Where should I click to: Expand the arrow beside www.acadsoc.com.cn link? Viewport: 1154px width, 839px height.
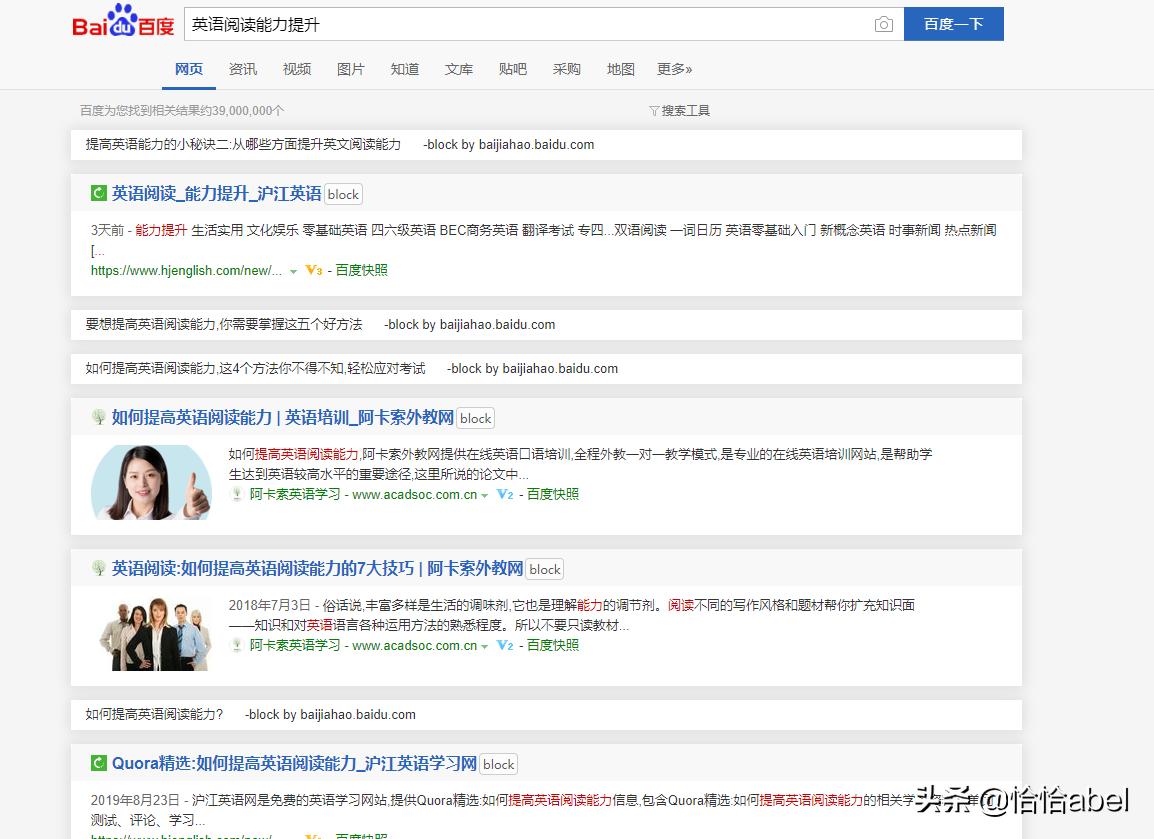(x=485, y=494)
